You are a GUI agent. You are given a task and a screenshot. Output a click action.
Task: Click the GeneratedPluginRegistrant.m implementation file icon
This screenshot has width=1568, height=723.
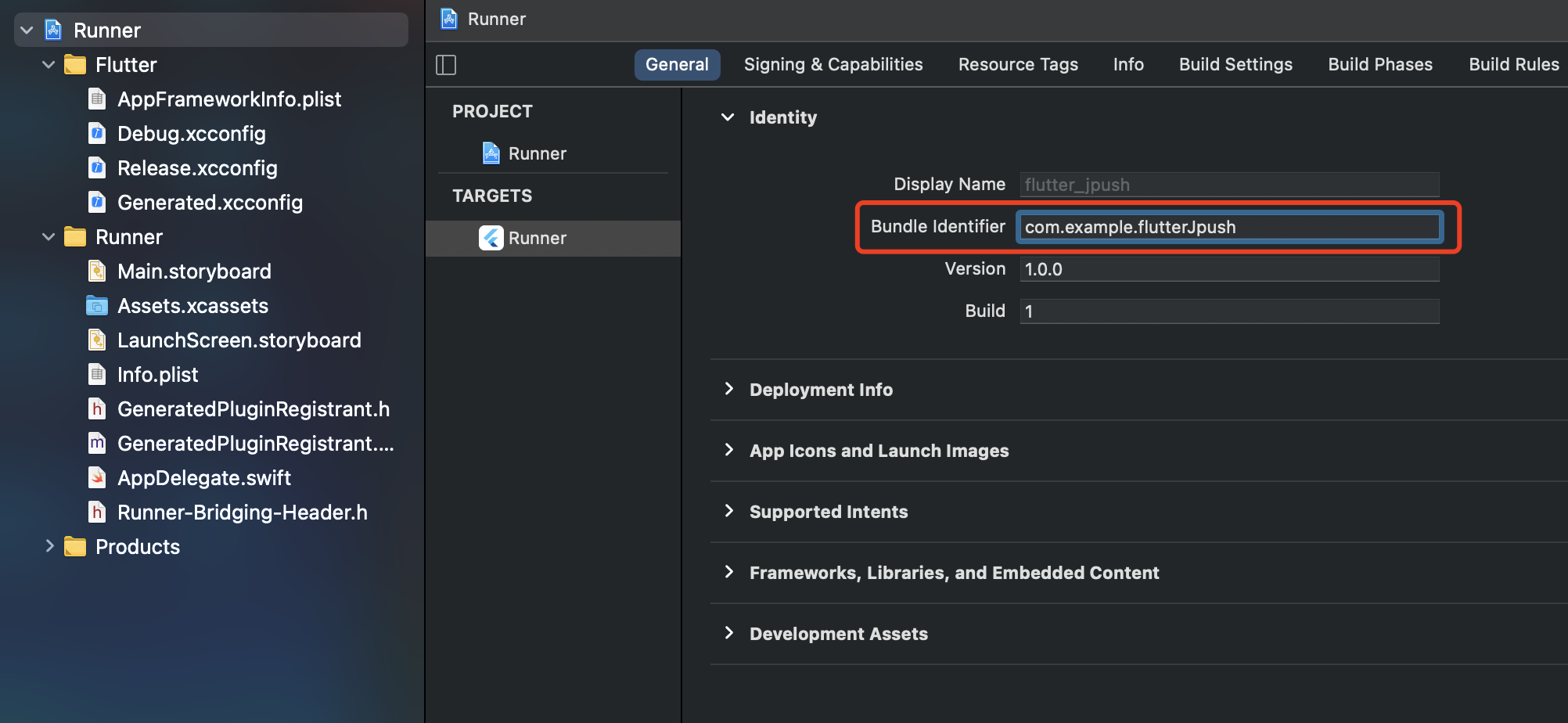(97, 444)
